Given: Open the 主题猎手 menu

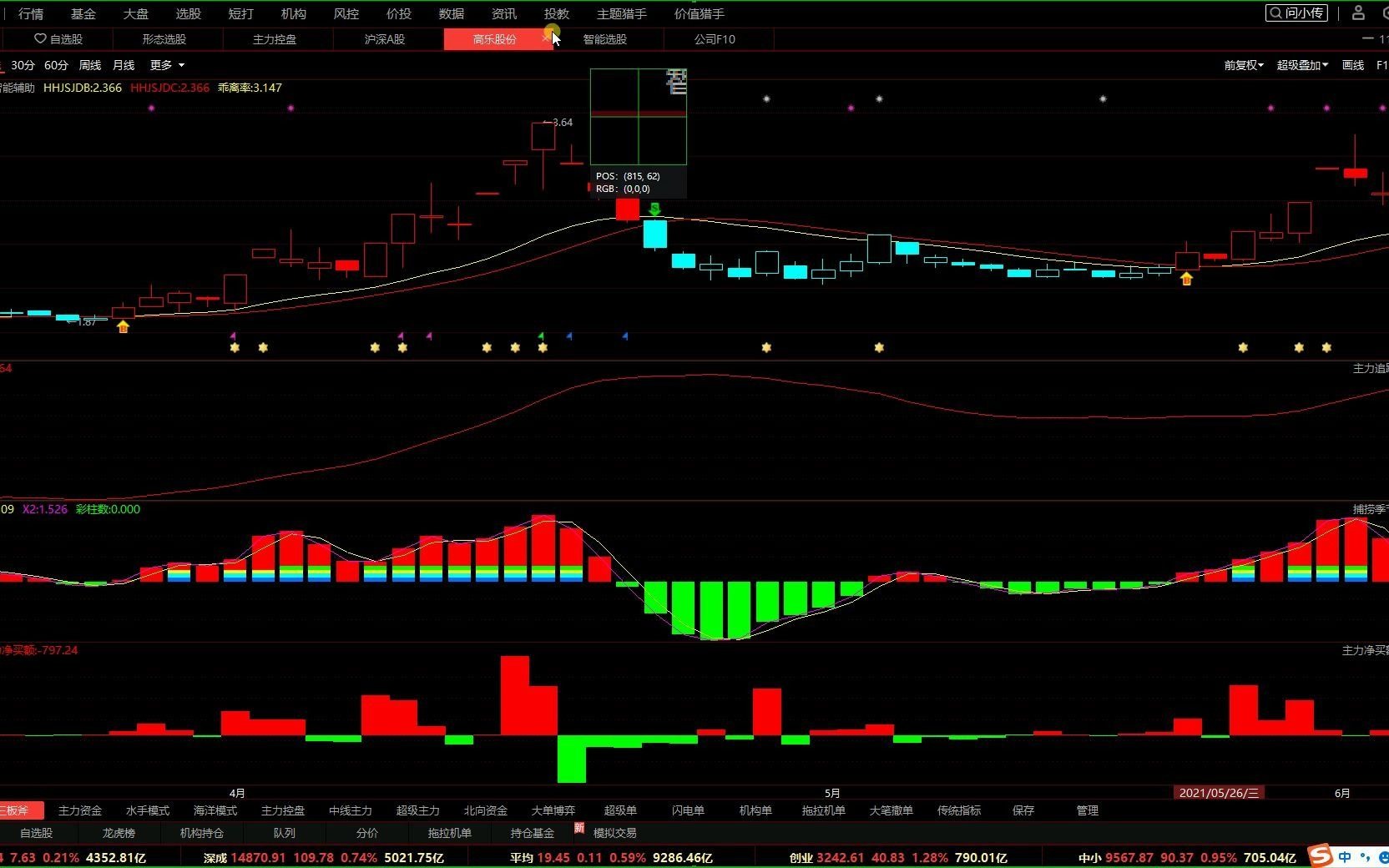Looking at the screenshot, I should (622, 13).
